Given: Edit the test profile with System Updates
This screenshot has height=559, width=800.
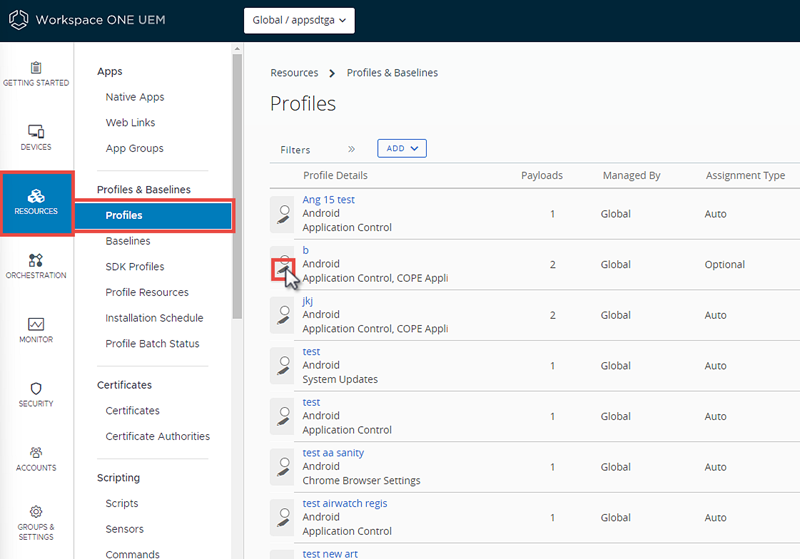Looking at the screenshot, I should click(283, 371).
